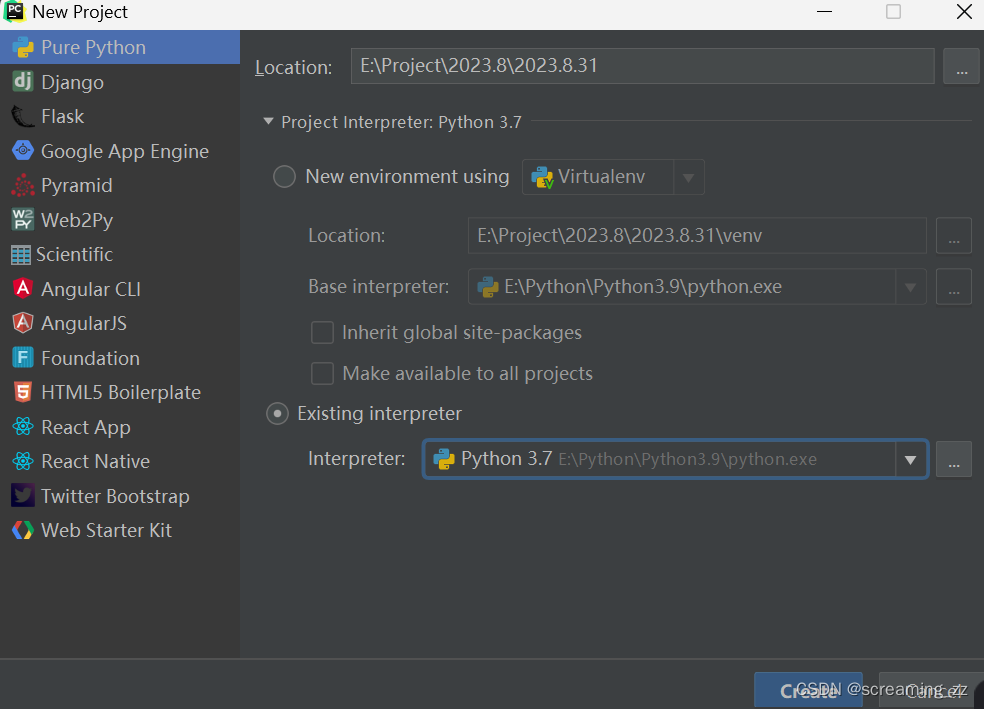984x709 pixels.
Task: Select Existing interpreter radio button
Action: [277, 414]
